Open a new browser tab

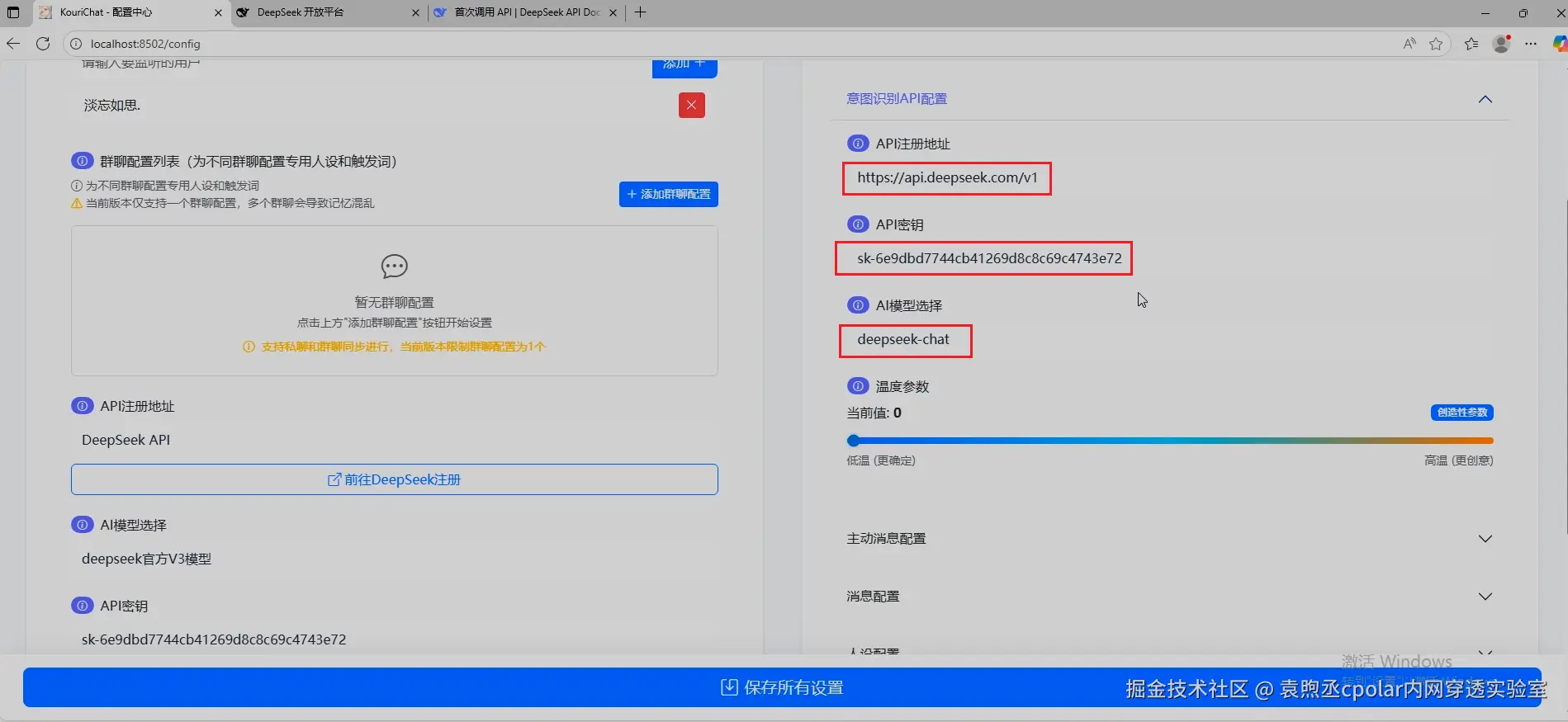pyautogui.click(x=640, y=12)
